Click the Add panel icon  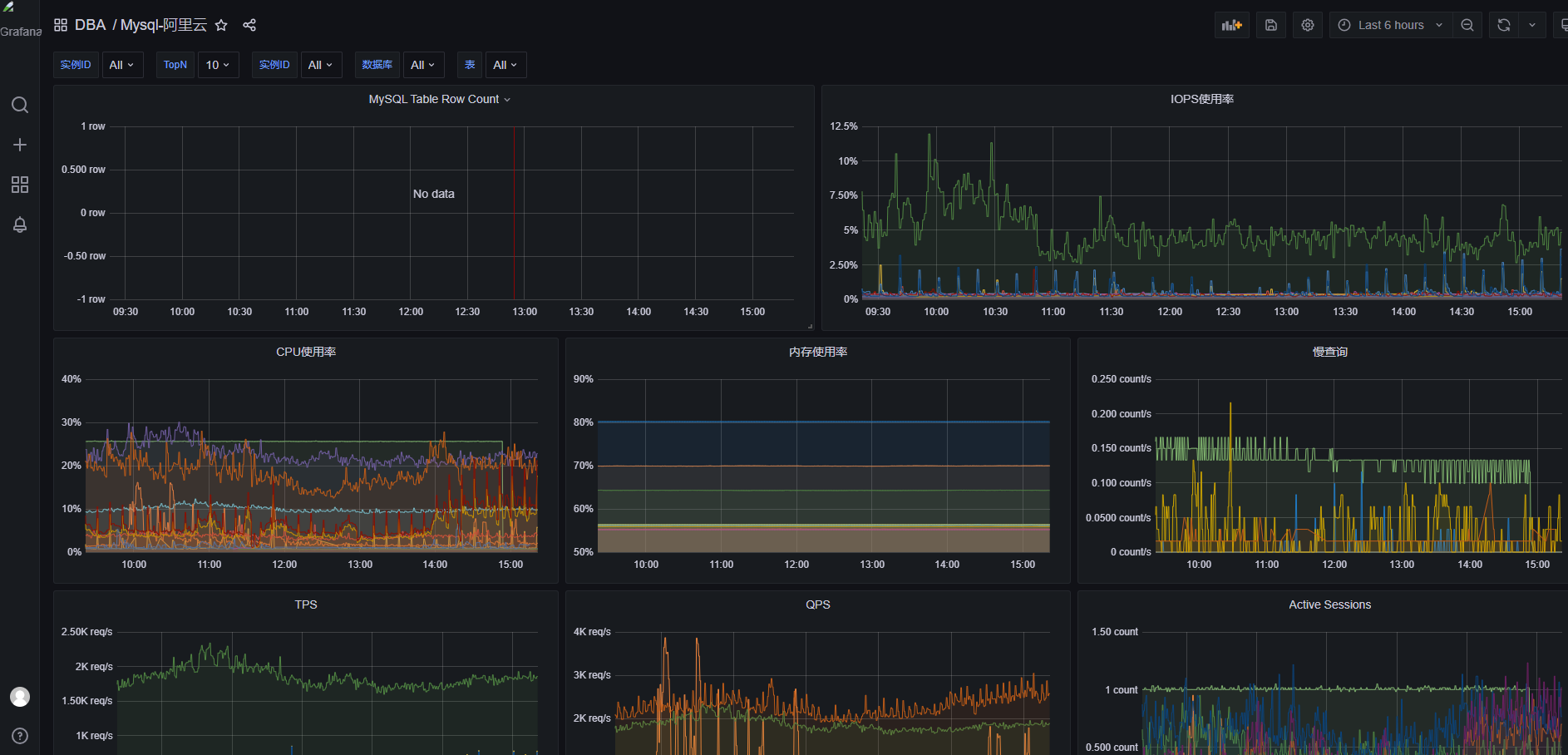coord(1232,25)
